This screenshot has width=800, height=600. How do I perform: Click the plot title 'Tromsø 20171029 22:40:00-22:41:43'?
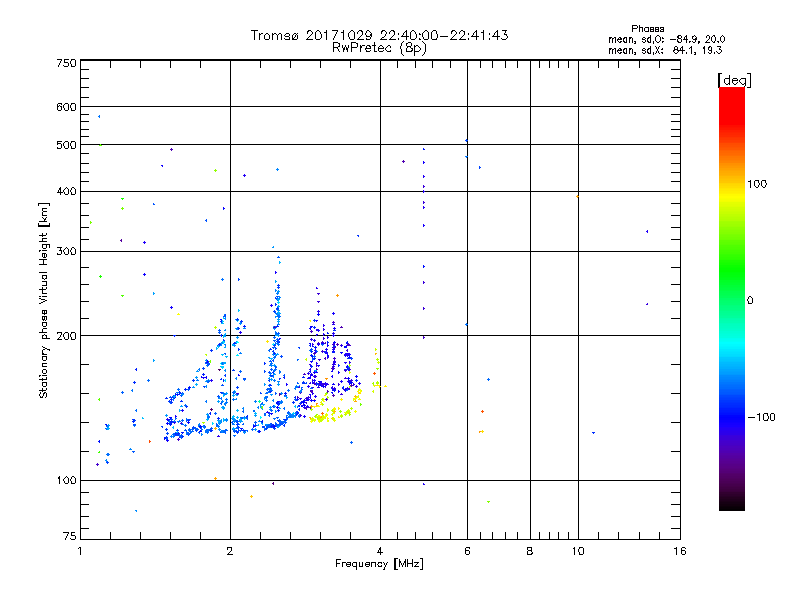[379, 35]
